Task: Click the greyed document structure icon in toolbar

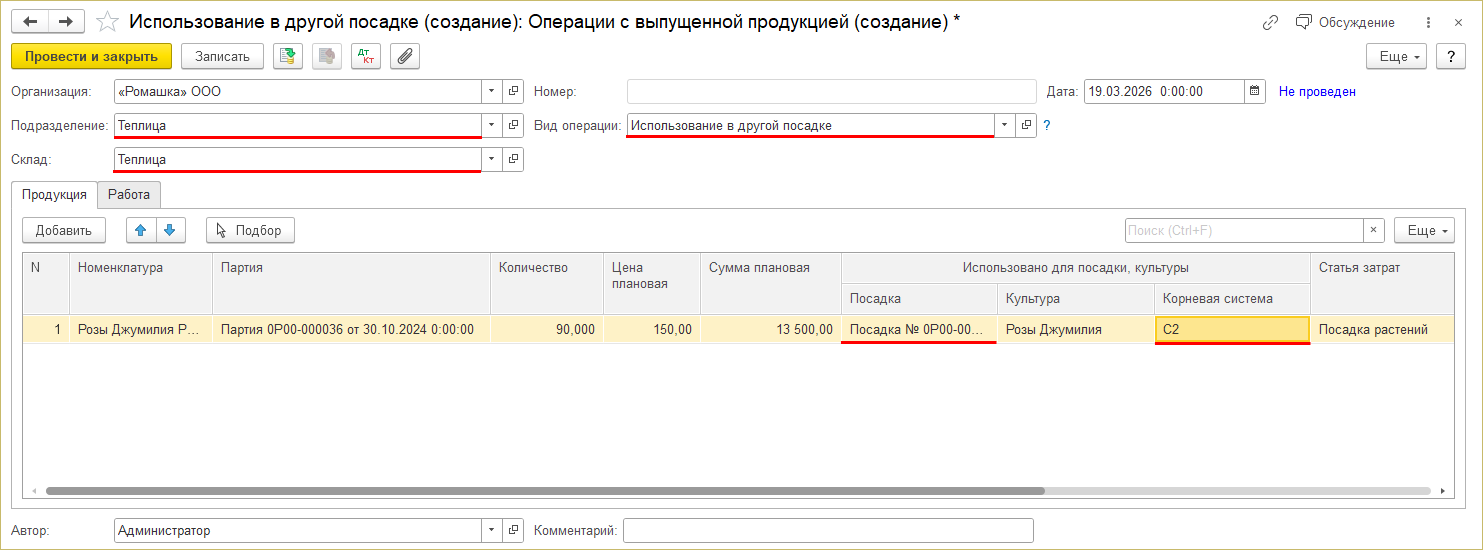Action: 327,57
